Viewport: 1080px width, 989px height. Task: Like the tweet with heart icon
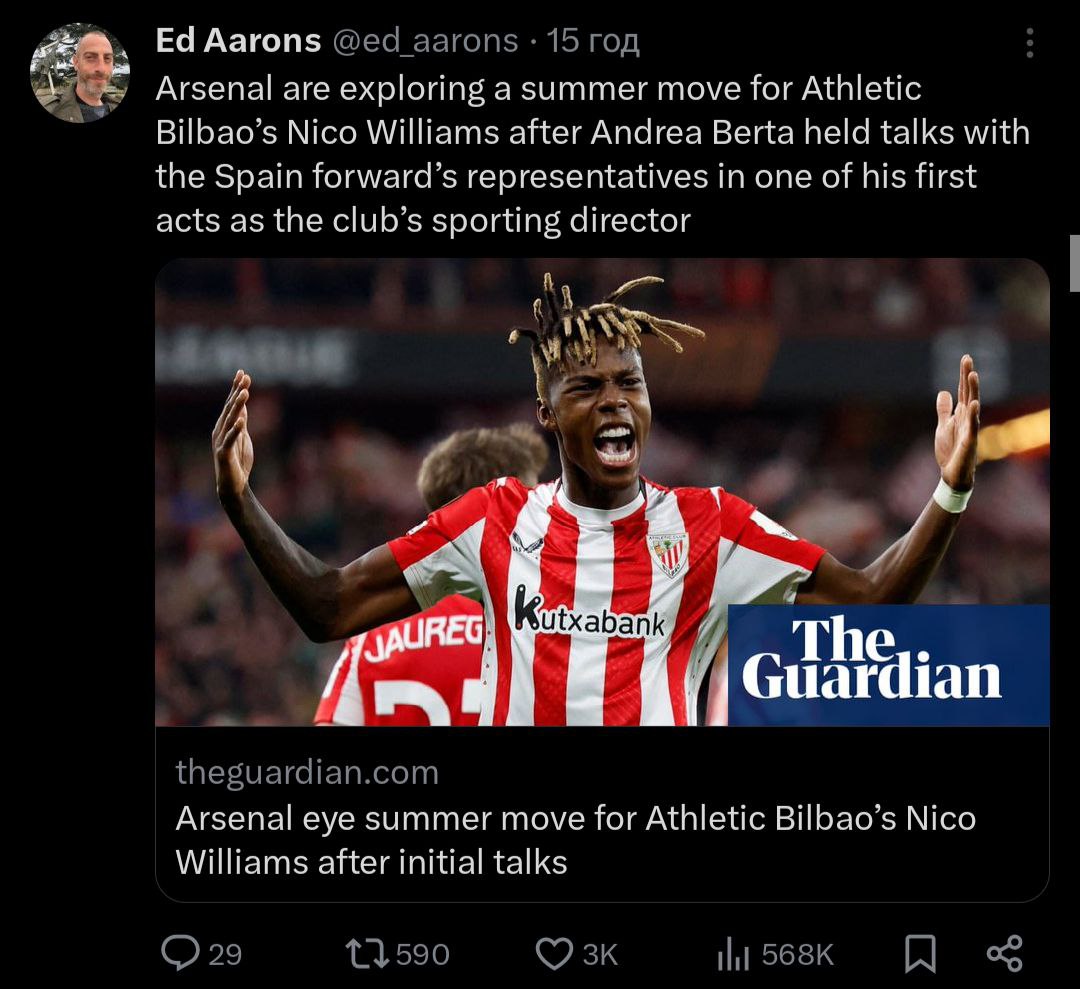pos(554,954)
